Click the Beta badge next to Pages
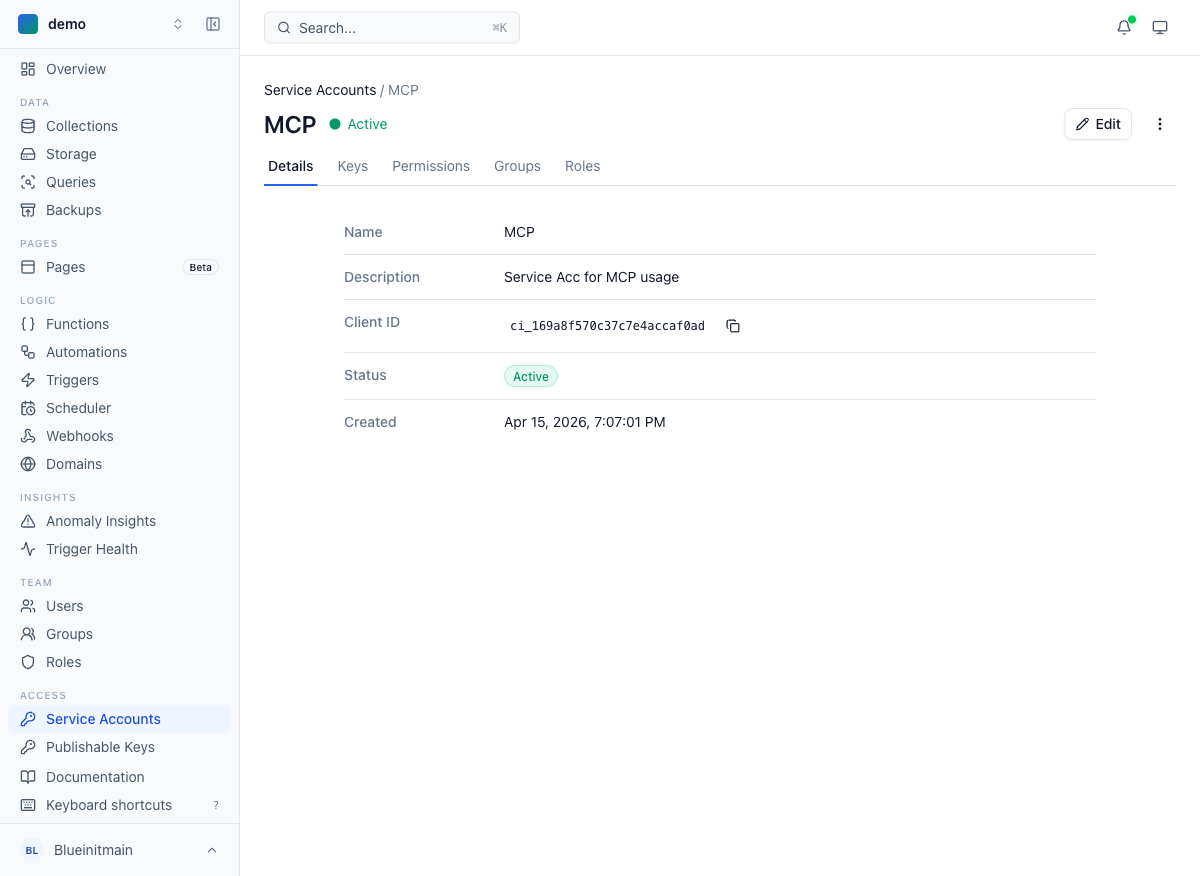This screenshot has width=1200, height=876. coord(201,267)
